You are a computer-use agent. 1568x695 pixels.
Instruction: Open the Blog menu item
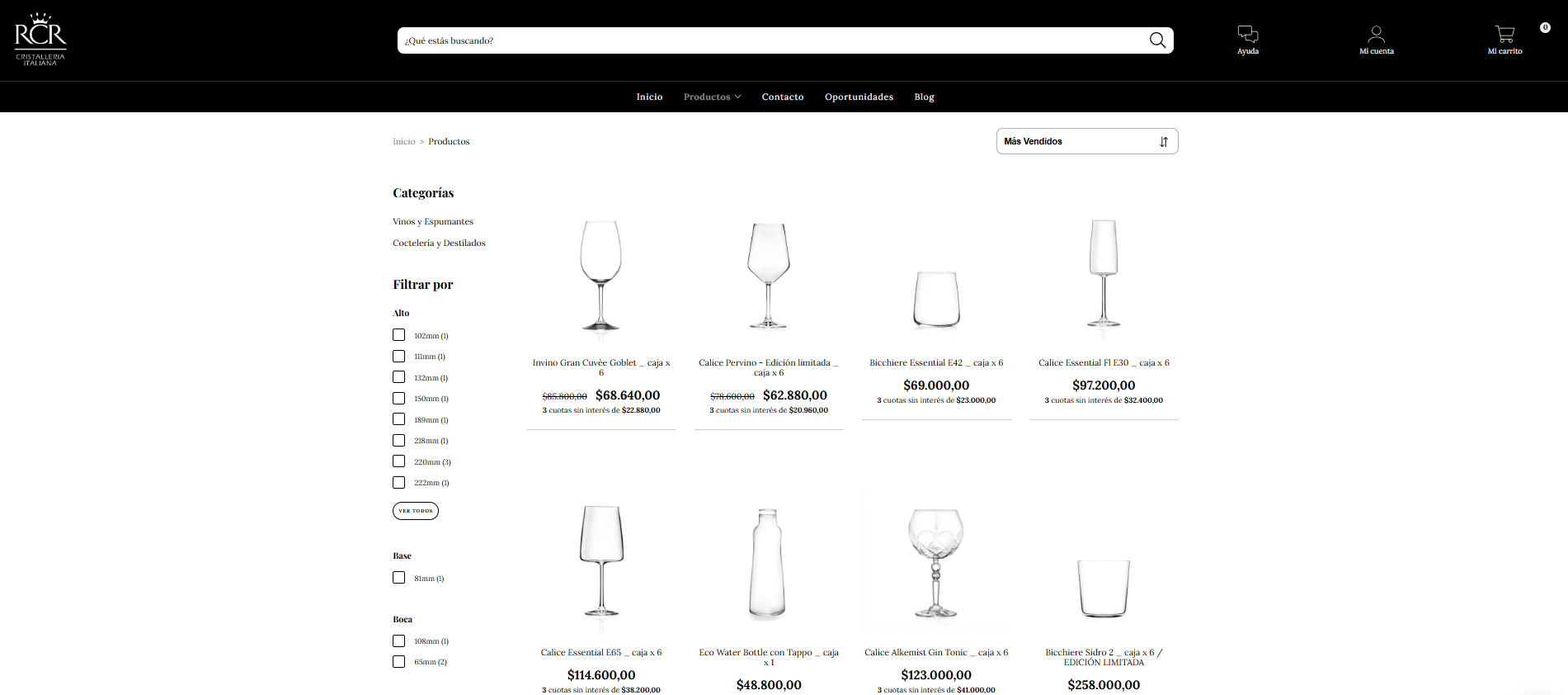[924, 97]
